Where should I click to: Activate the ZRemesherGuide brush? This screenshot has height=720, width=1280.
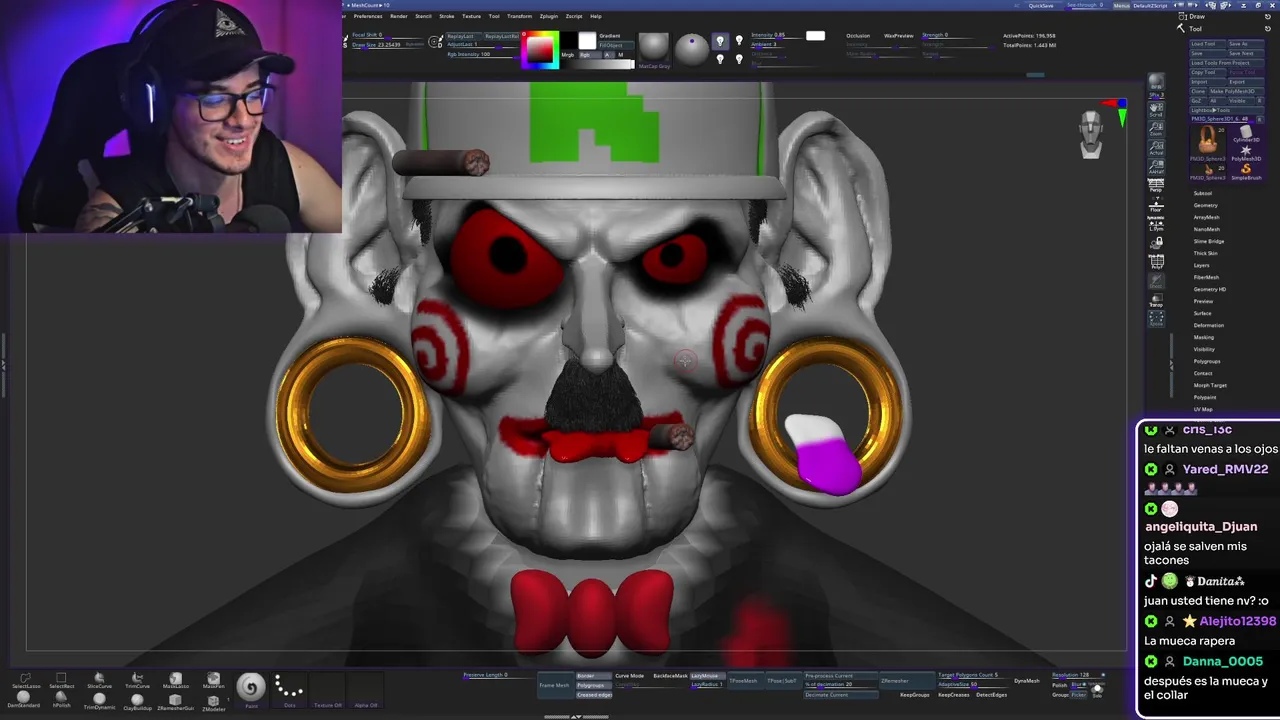point(175,701)
